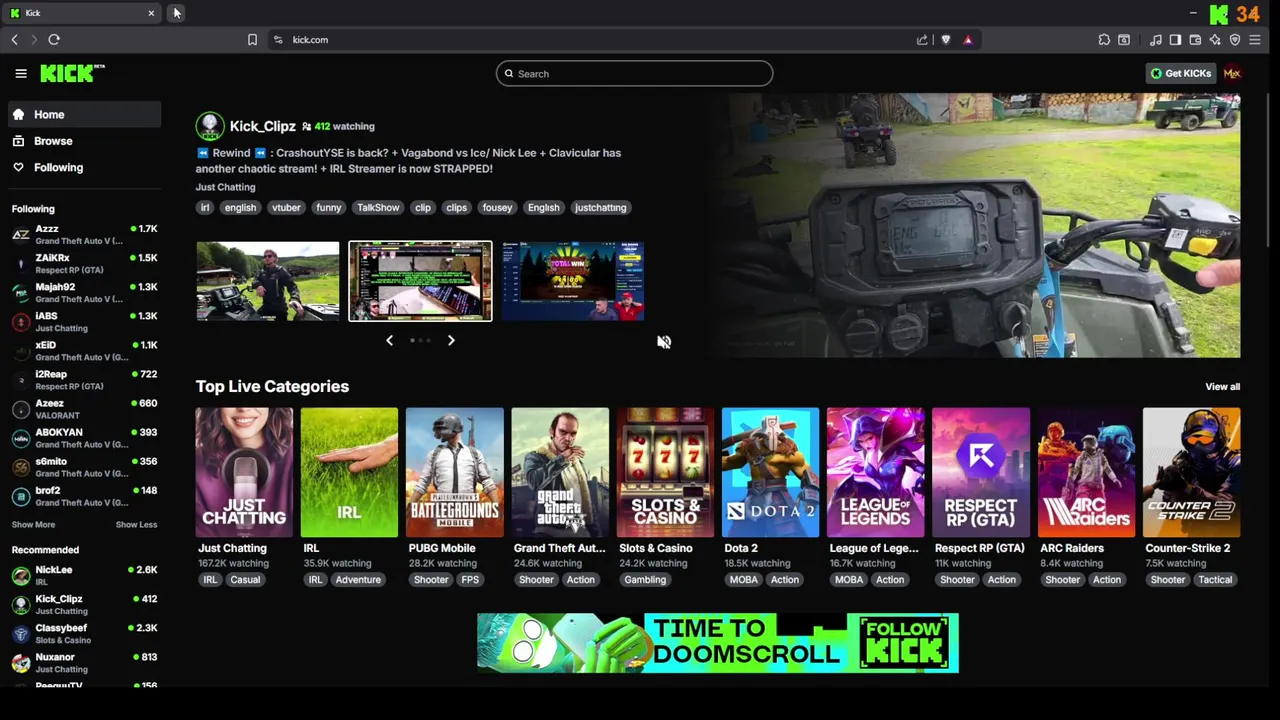Focus the Kick search field
The height and width of the screenshot is (720, 1280).
pos(634,73)
